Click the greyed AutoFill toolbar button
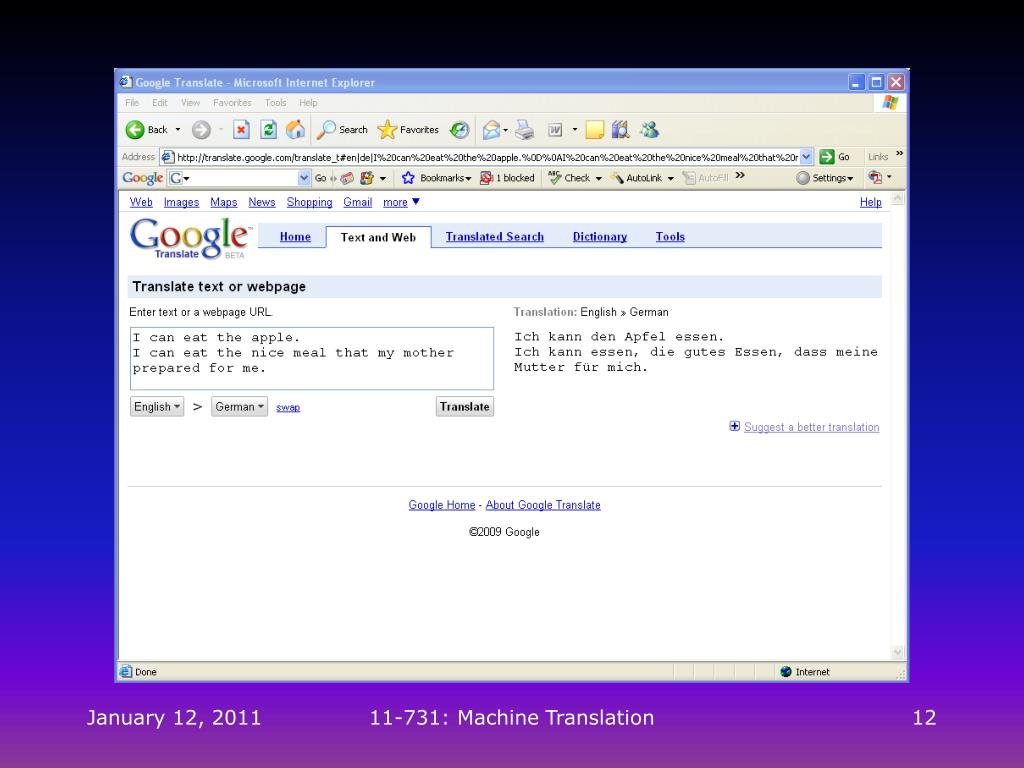 705,178
